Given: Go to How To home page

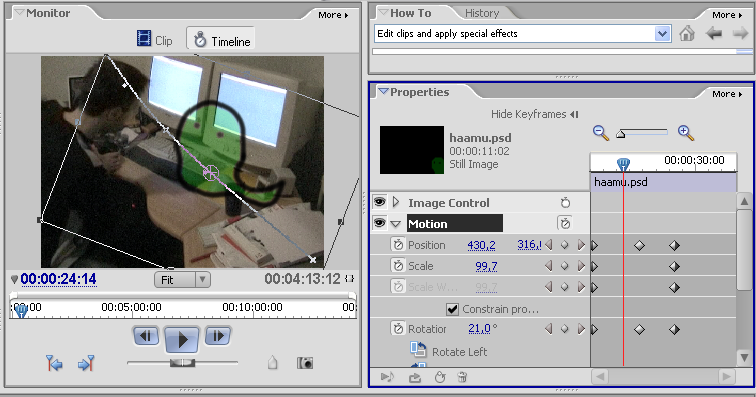Looking at the screenshot, I should [x=687, y=33].
